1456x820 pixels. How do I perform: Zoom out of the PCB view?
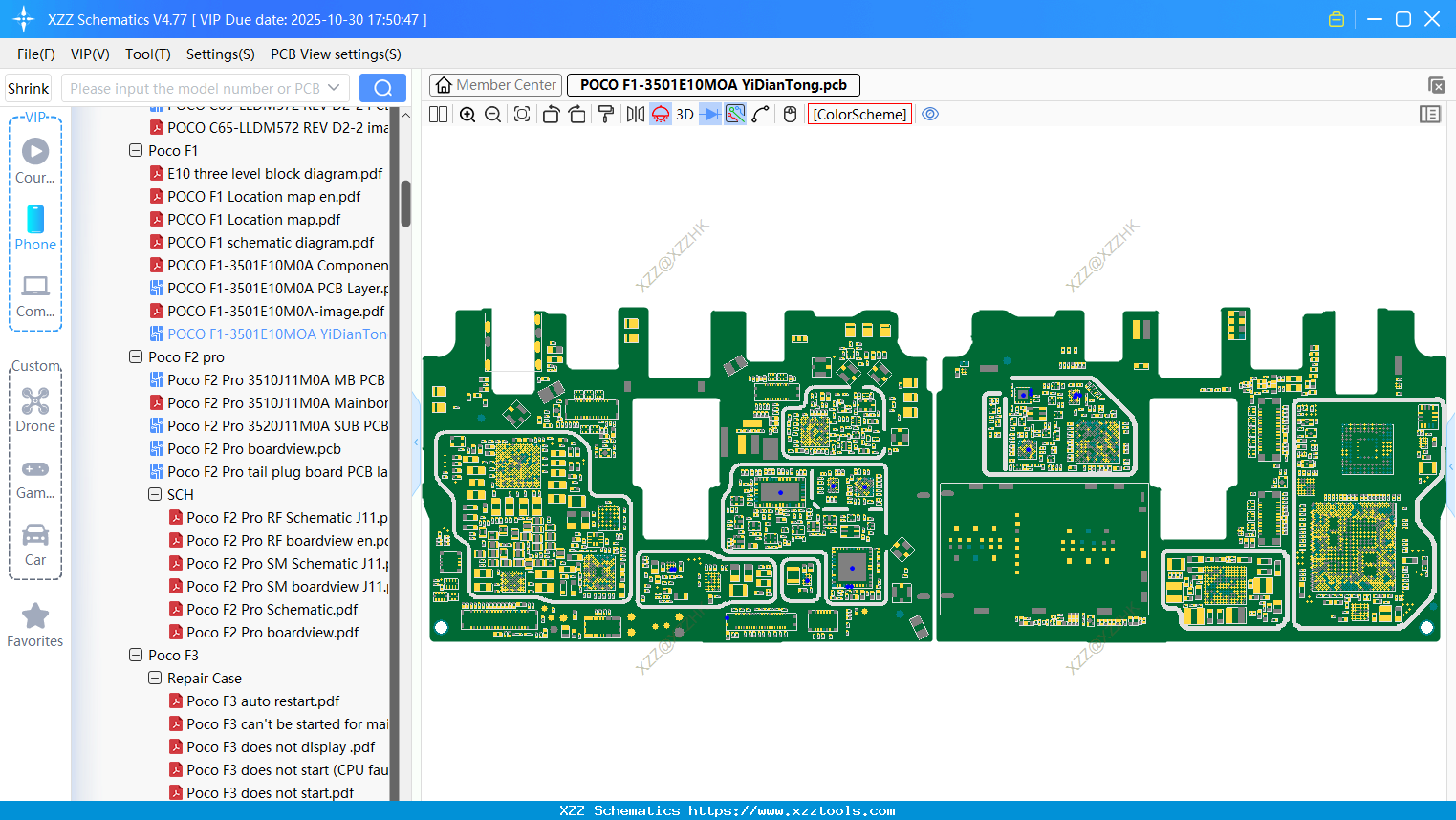491,114
